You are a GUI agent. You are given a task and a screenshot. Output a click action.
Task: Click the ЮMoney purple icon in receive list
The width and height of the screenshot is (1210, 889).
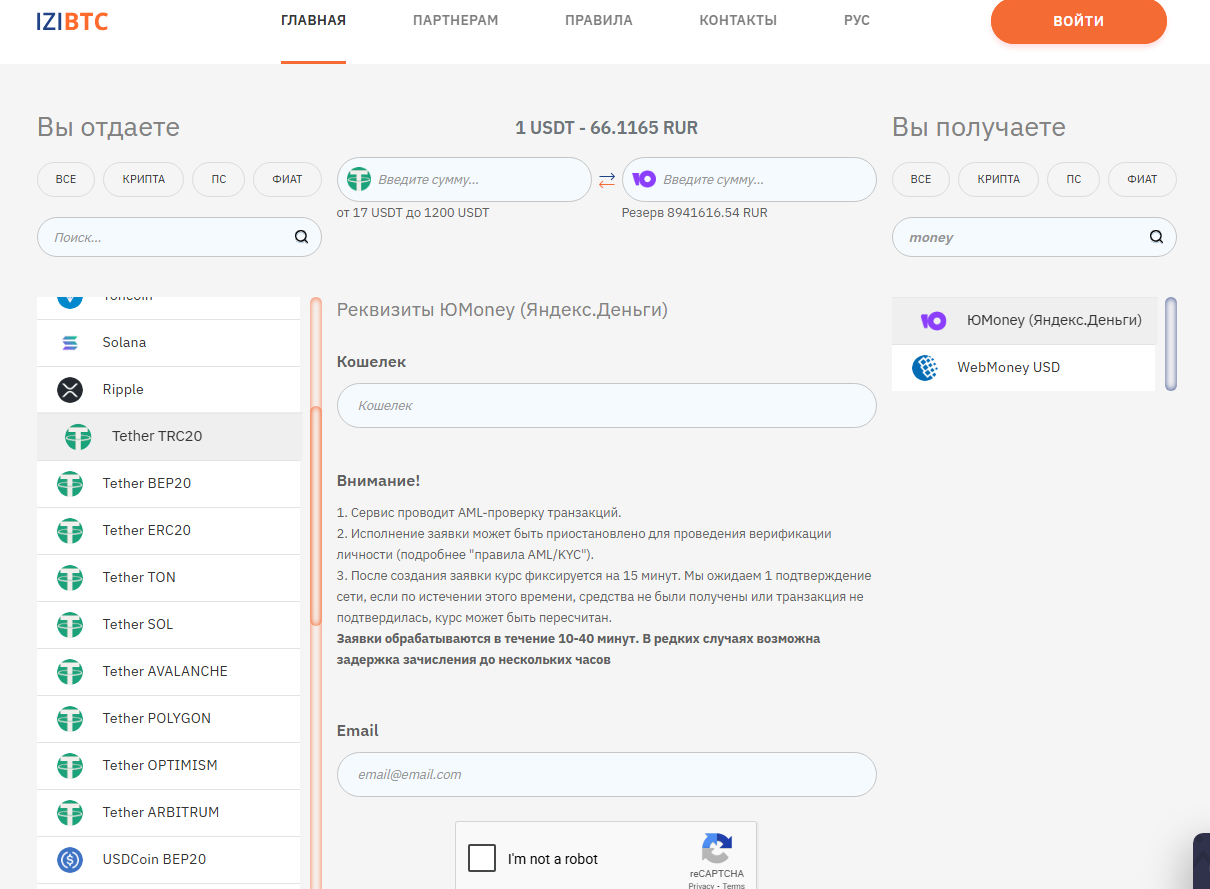coord(933,321)
